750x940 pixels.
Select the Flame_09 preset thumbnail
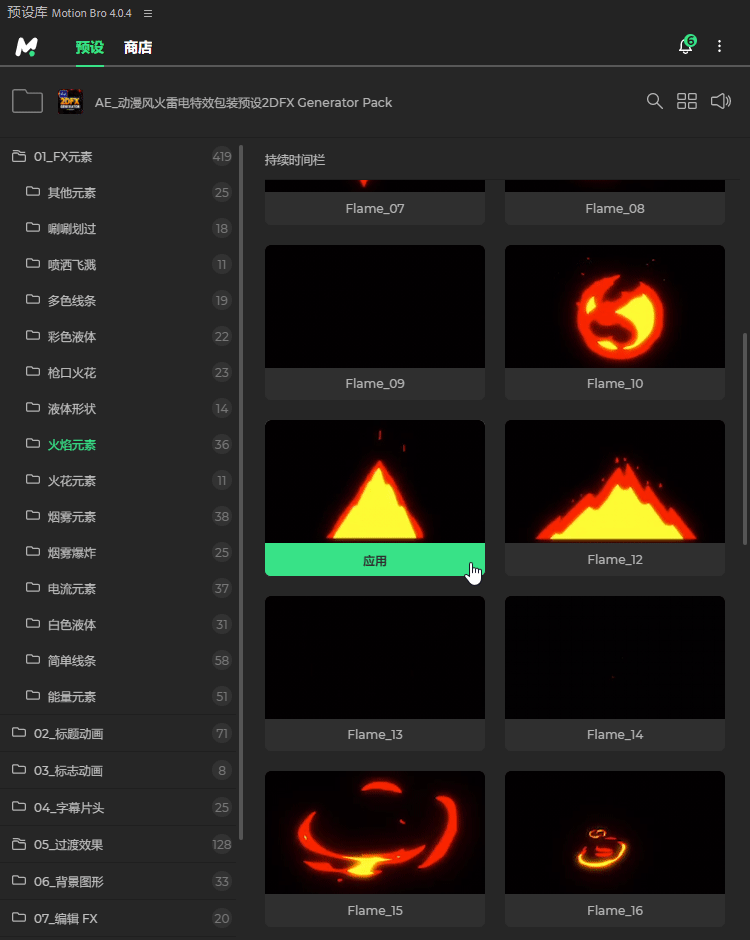click(x=375, y=306)
